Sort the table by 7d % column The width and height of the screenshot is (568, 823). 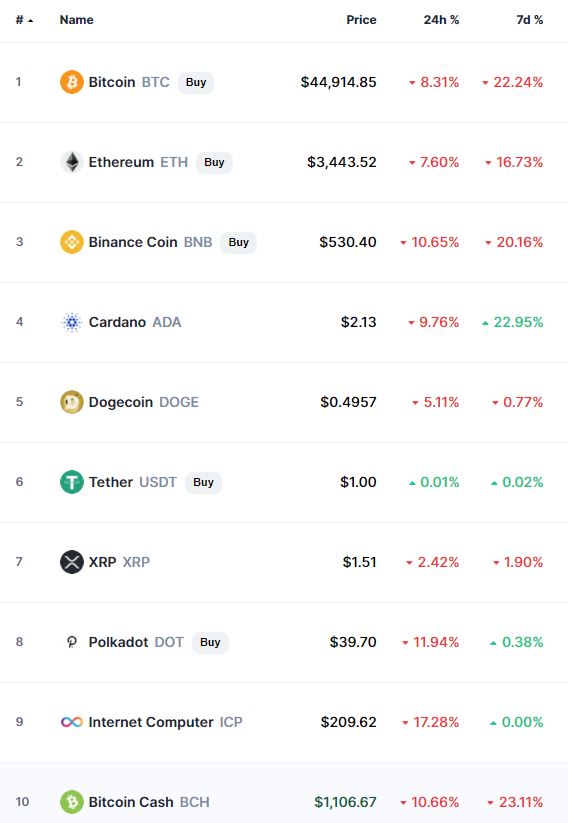[x=530, y=20]
